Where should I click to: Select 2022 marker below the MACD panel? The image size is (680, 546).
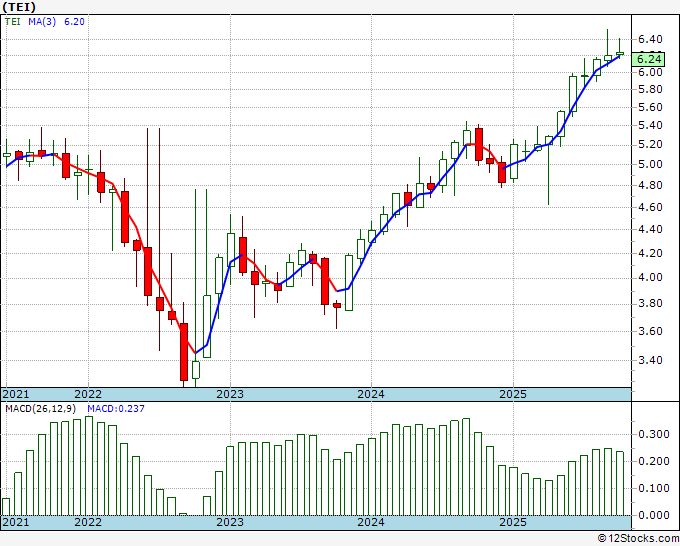(x=88, y=522)
